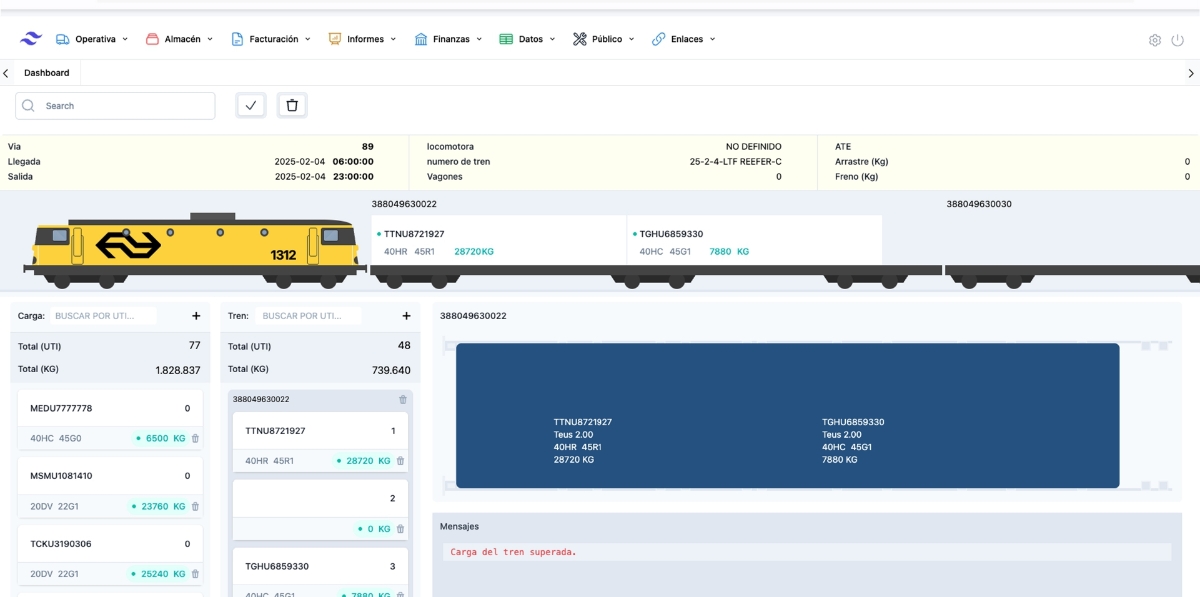Select the blue wagon container diagram
Image resolution: width=1200 pixels, height=597 pixels.
pyautogui.click(x=787, y=415)
